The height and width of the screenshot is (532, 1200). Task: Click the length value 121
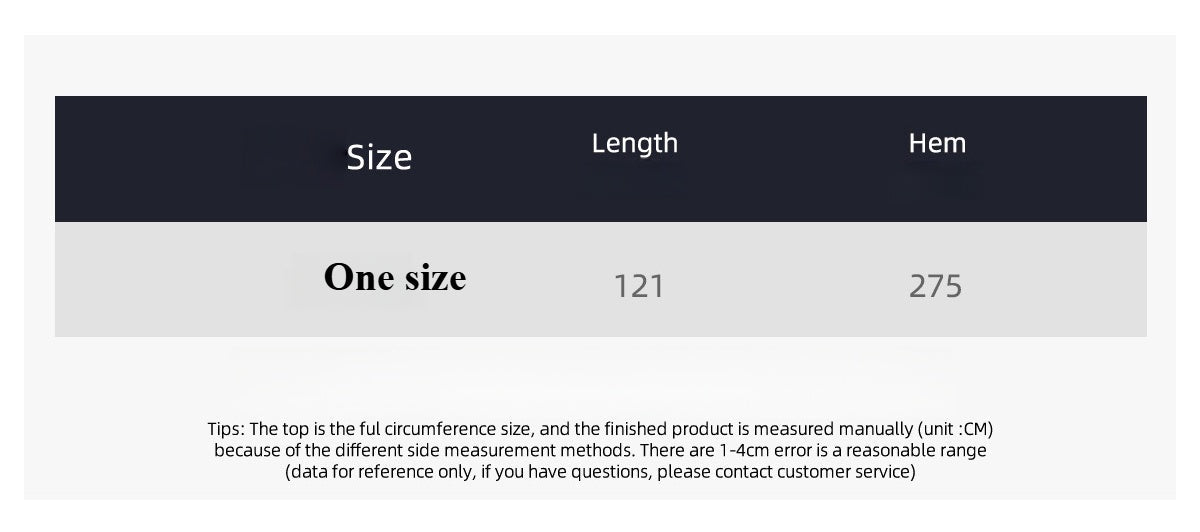638,287
